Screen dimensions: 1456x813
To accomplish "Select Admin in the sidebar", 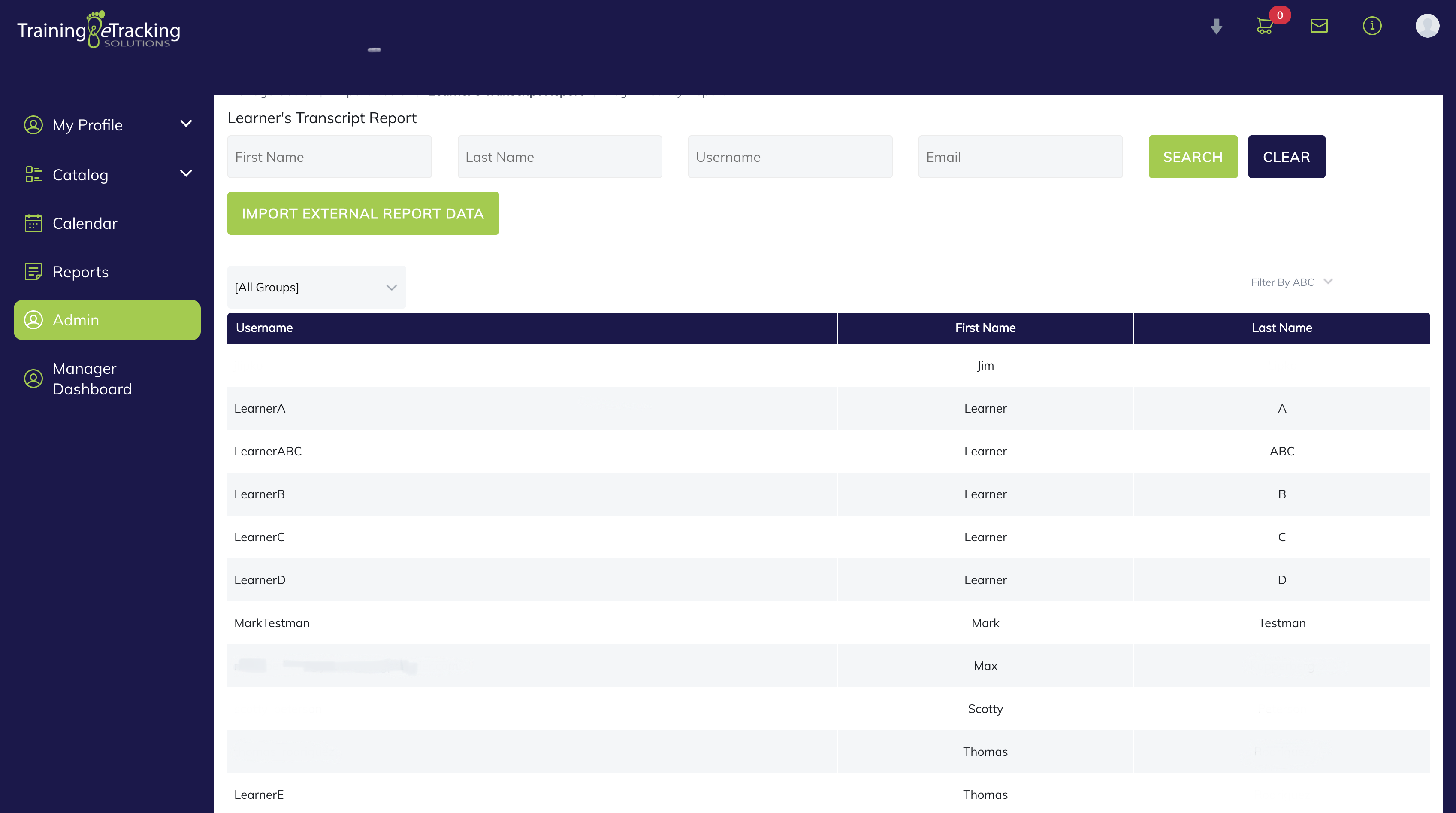I will point(107,320).
